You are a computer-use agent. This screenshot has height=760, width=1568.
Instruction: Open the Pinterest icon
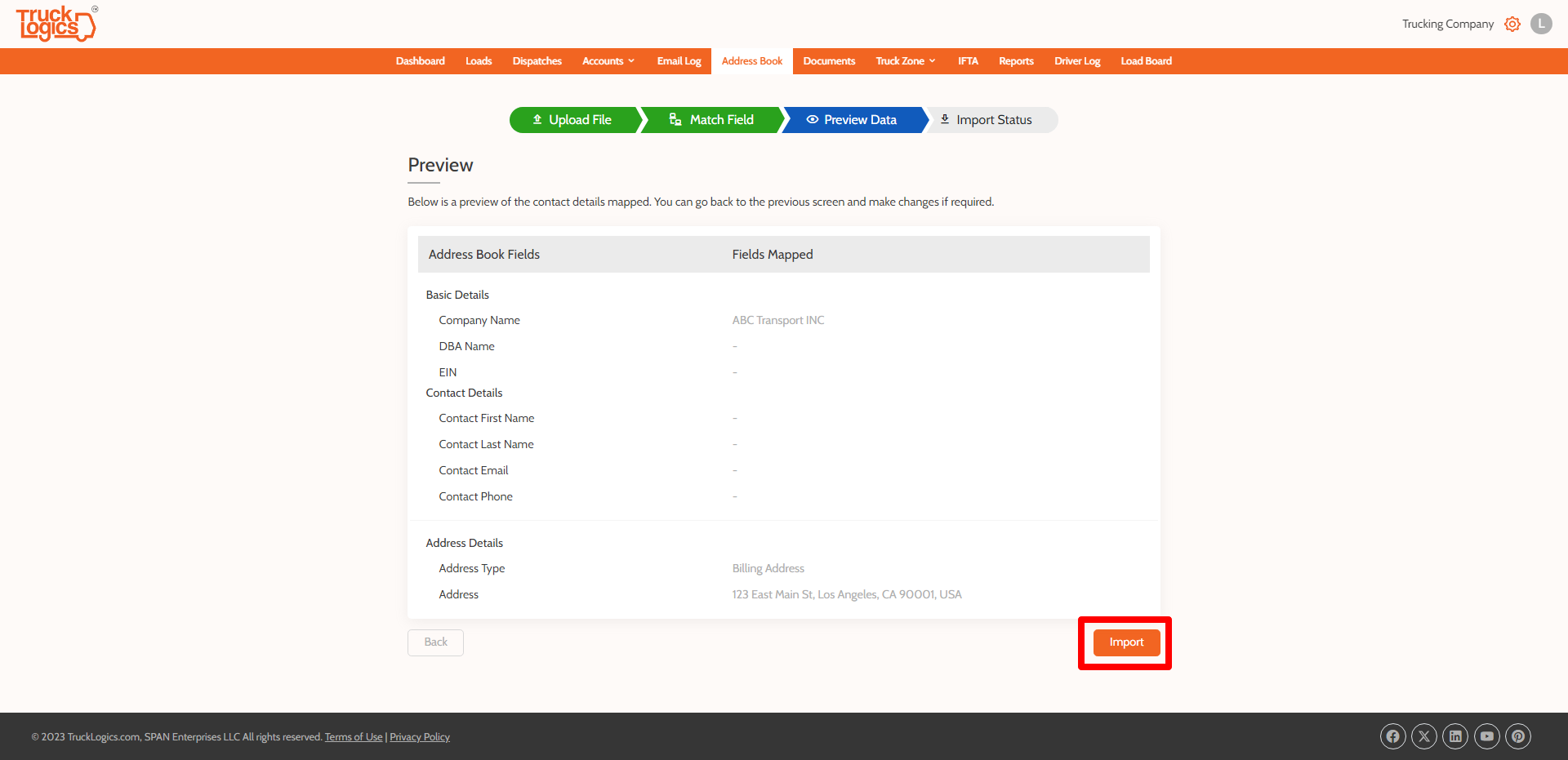[x=1518, y=736]
